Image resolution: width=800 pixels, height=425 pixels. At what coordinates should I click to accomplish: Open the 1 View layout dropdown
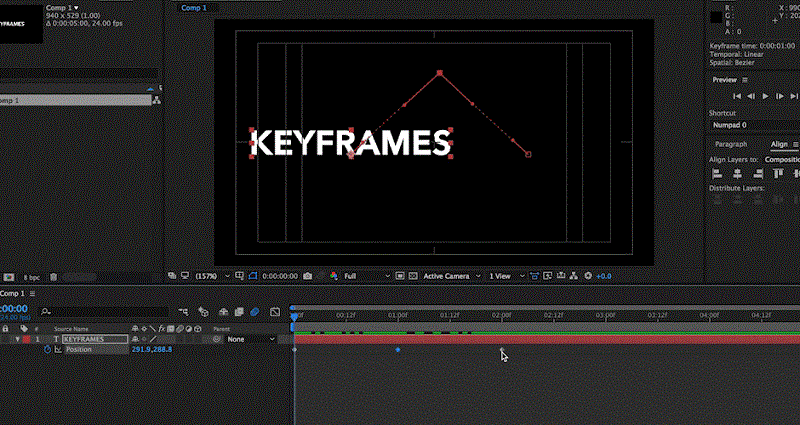[x=507, y=276]
